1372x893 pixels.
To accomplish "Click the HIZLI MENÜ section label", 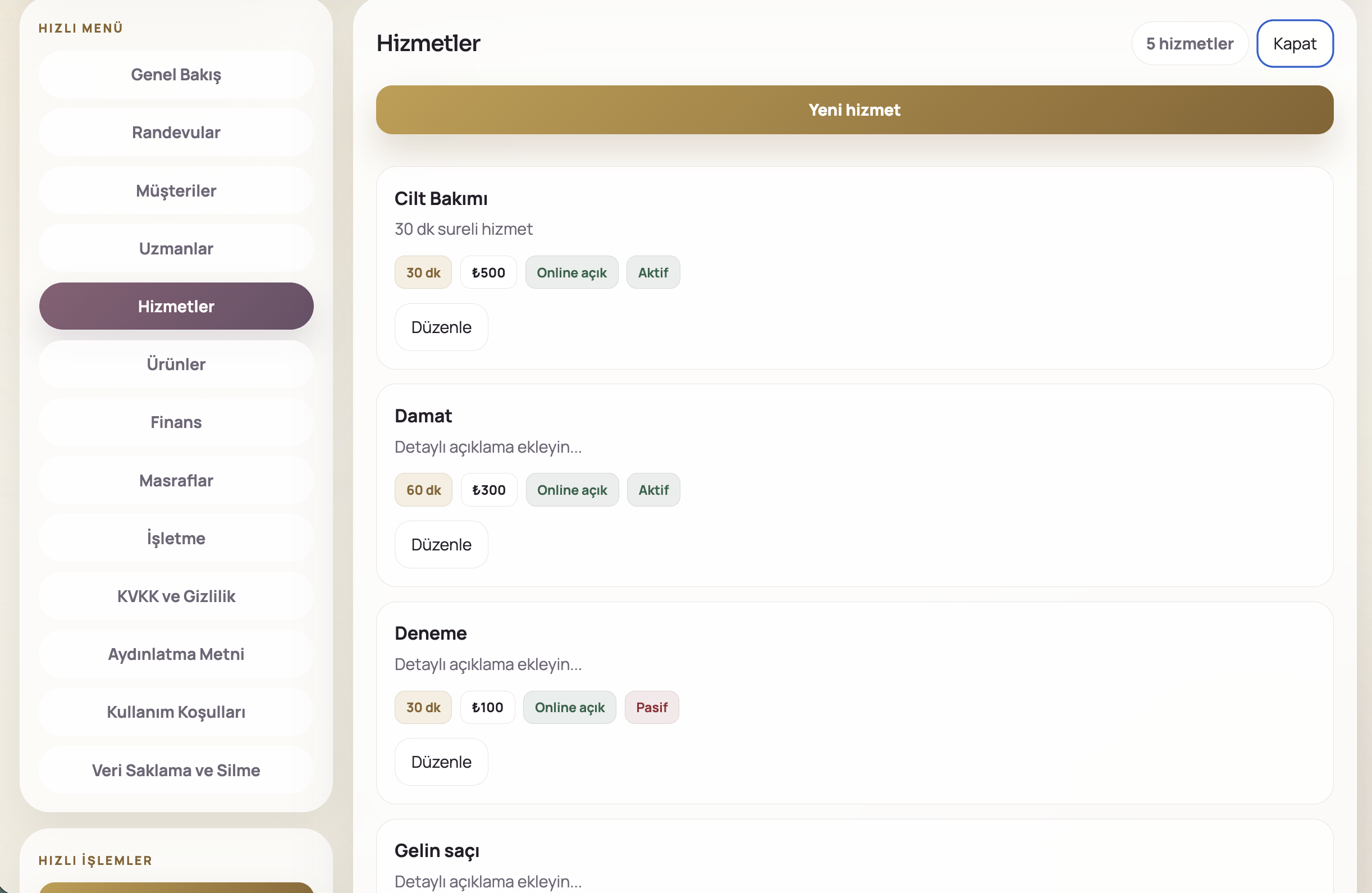I will click(81, 28).
